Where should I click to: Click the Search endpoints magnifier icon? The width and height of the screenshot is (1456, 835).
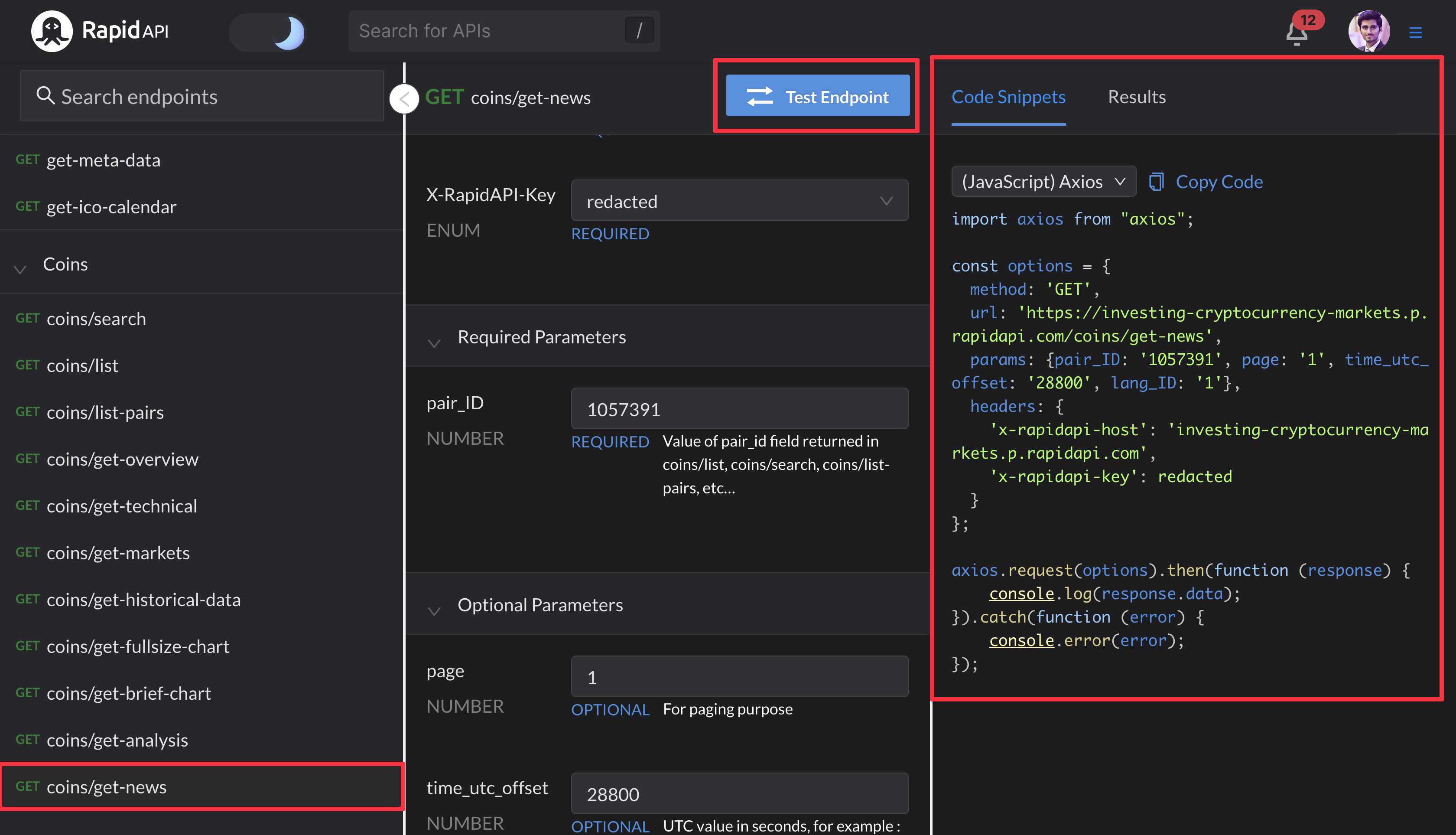[45, 96]
